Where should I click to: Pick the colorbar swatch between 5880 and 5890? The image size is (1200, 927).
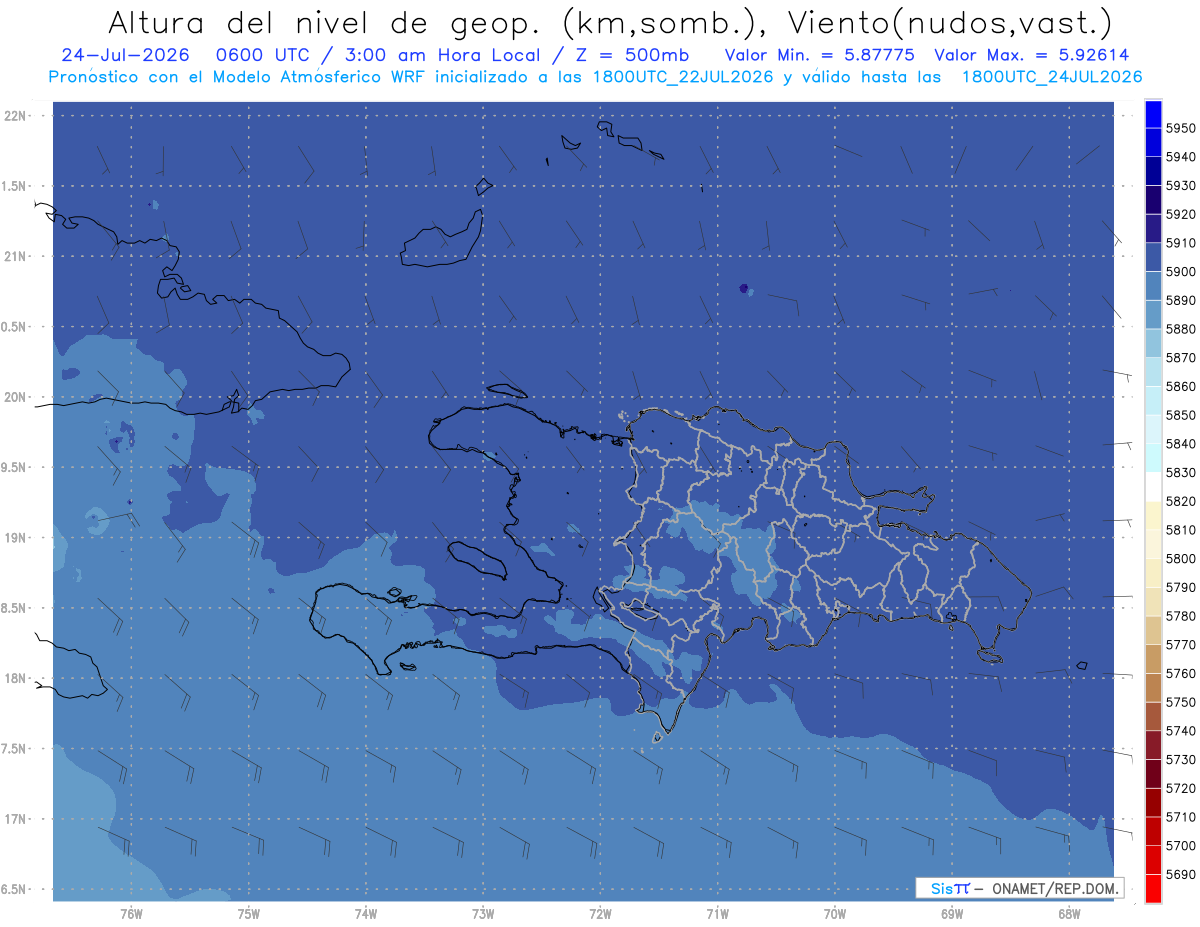click(1153, 314)
